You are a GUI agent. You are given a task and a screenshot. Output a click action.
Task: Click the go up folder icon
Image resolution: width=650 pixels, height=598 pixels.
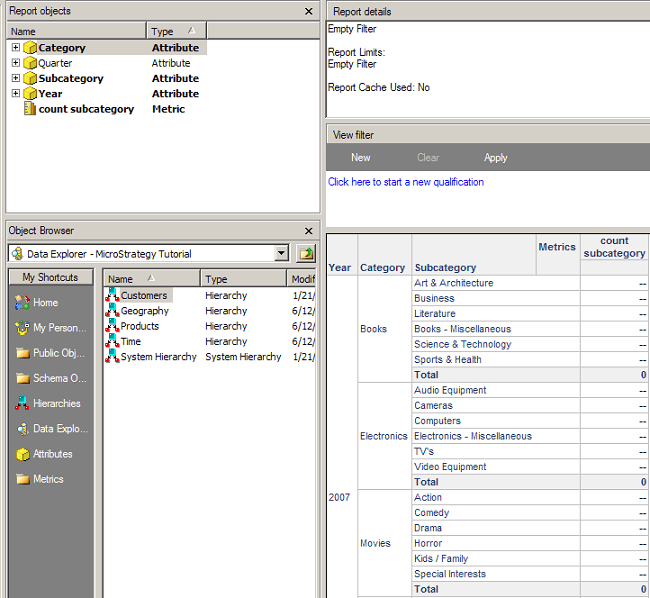coord(305,254)
